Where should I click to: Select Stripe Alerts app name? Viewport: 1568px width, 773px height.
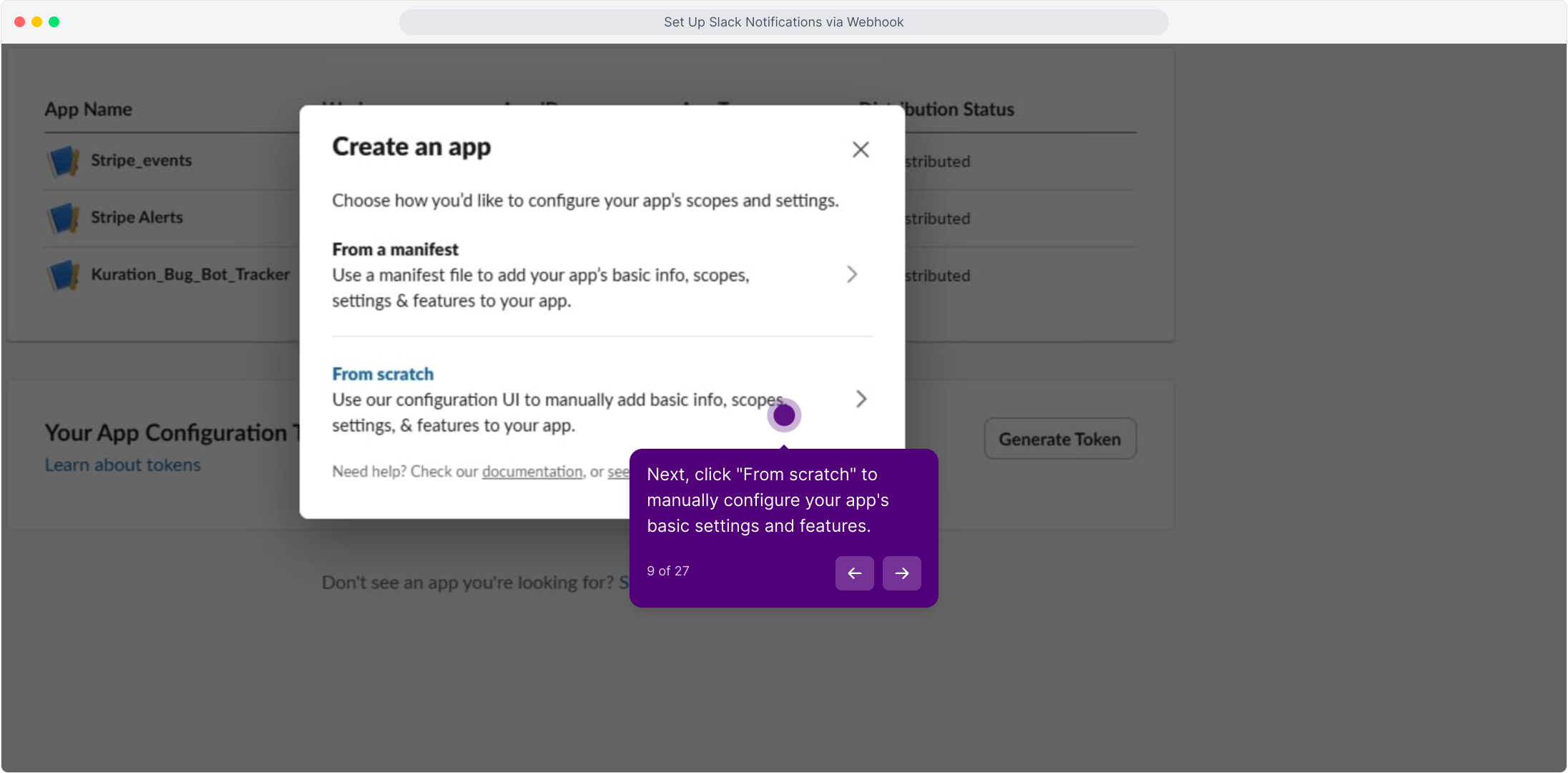[x=137, y=218]
